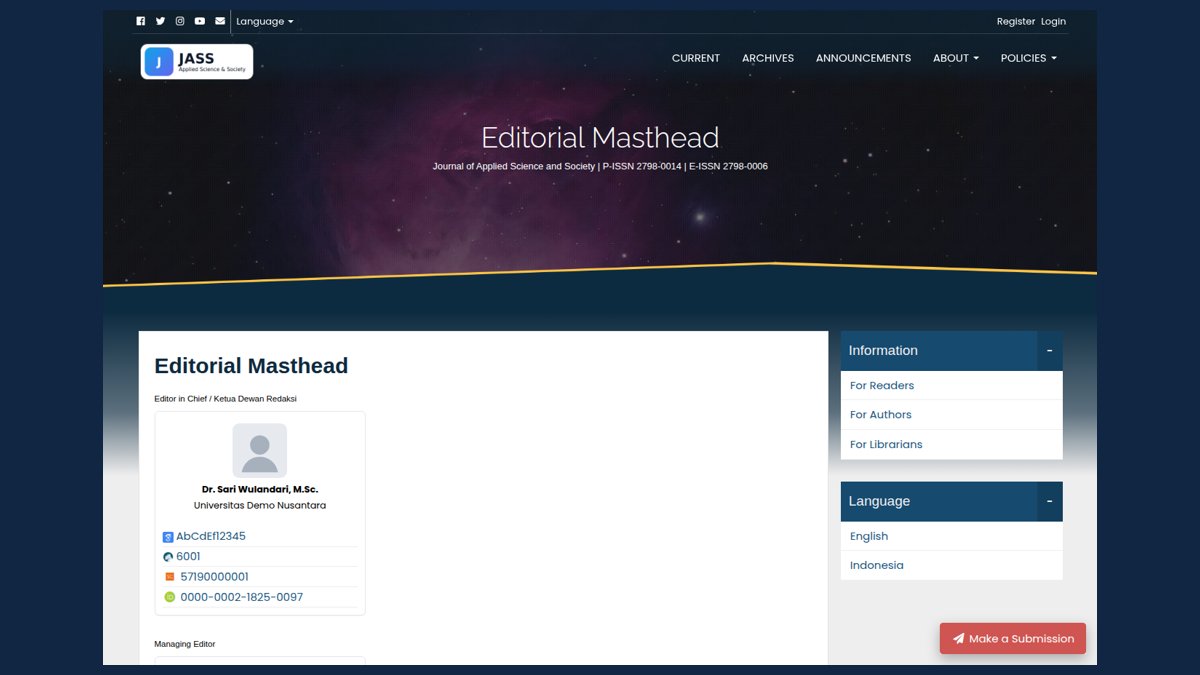Open the AbCdEf12345 Google Scholar link
Viewport: 1200px width, 675px height.
[x=211, y=536]
